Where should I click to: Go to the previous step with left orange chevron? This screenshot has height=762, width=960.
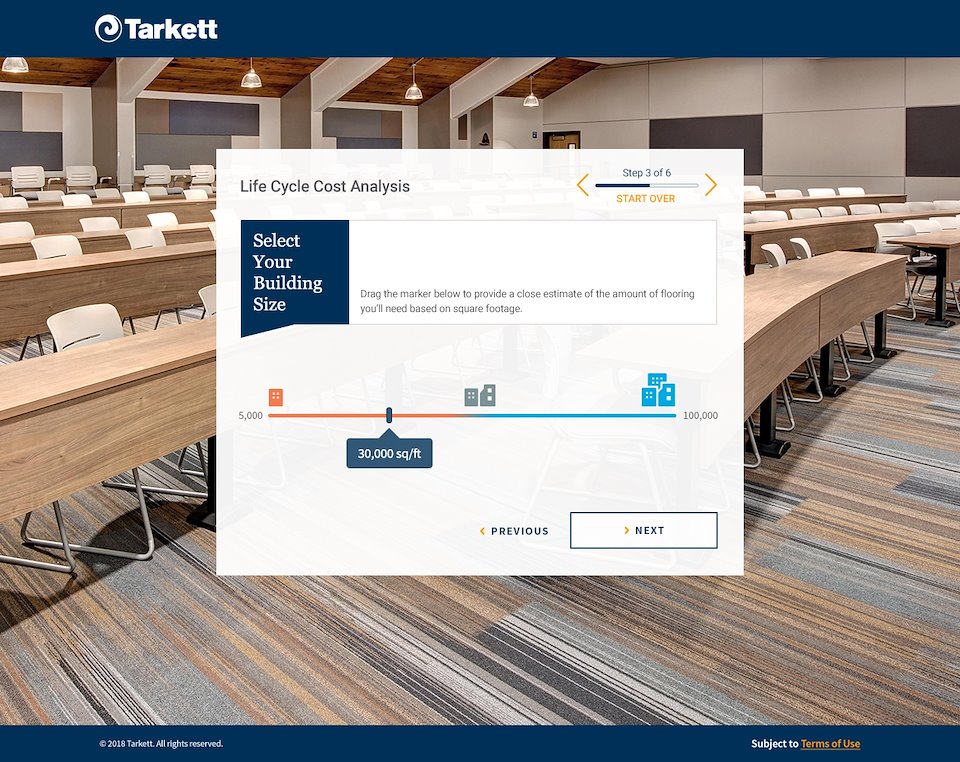click(582, 185)
